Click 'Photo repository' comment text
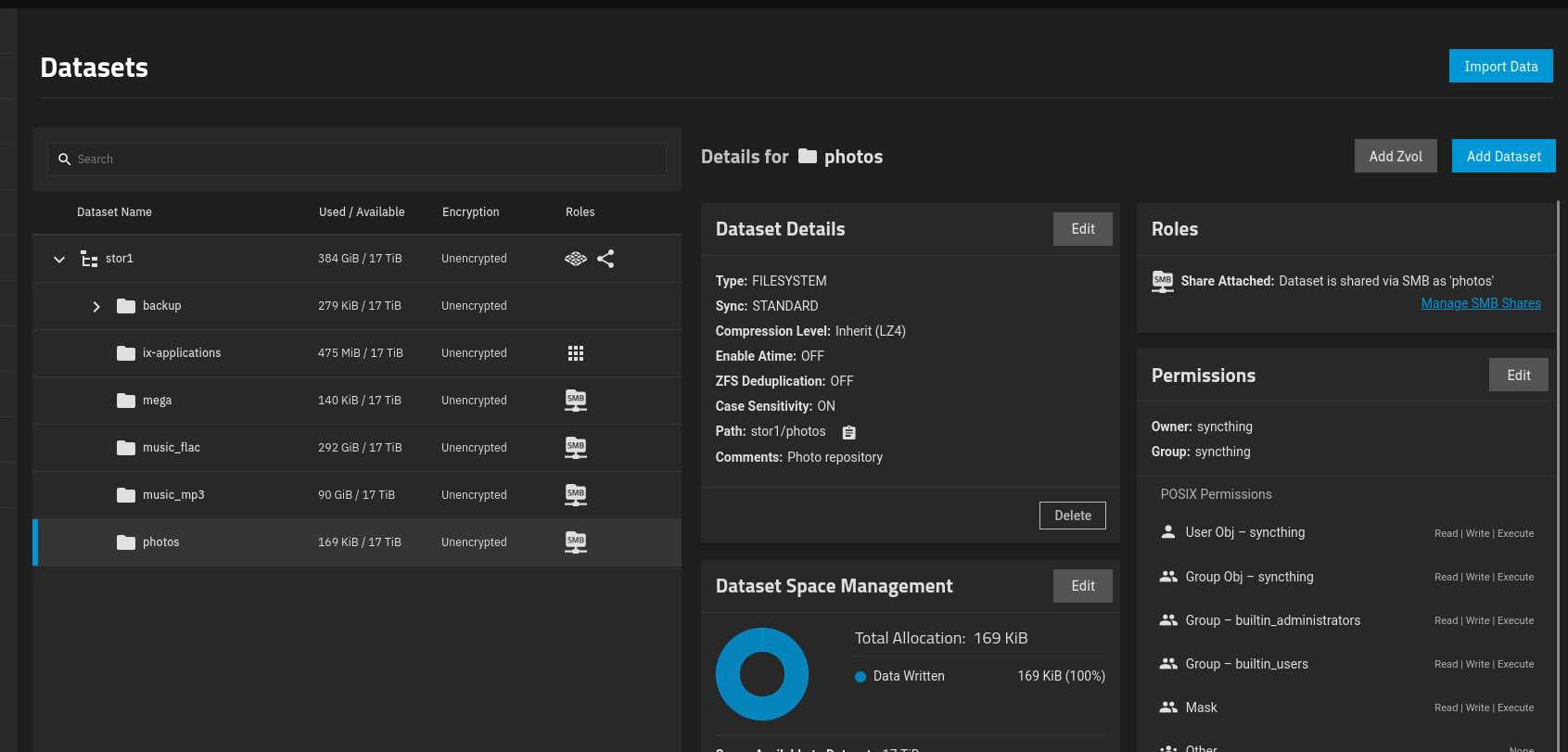Image resolution: width=1568 pixels, height=752 pixels. point(835,457)
